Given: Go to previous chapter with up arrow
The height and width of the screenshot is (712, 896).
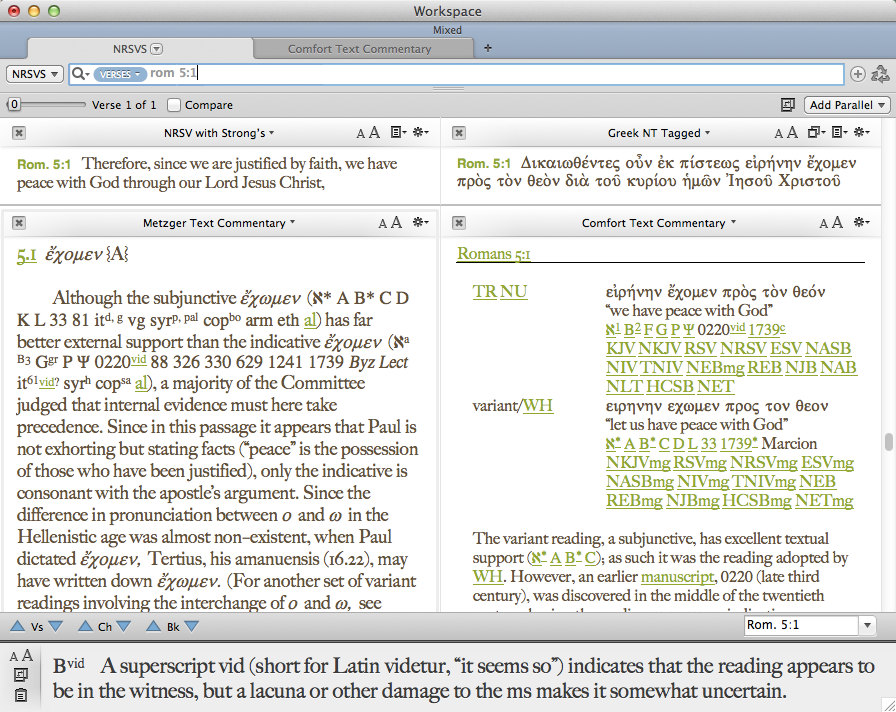Looking at the screenshot, I should 85,626.
